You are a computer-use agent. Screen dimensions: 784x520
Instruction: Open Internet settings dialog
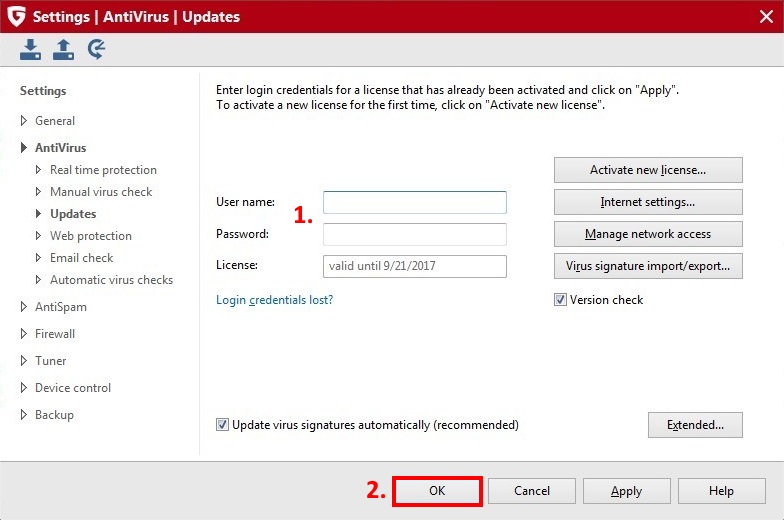(648, 202)
